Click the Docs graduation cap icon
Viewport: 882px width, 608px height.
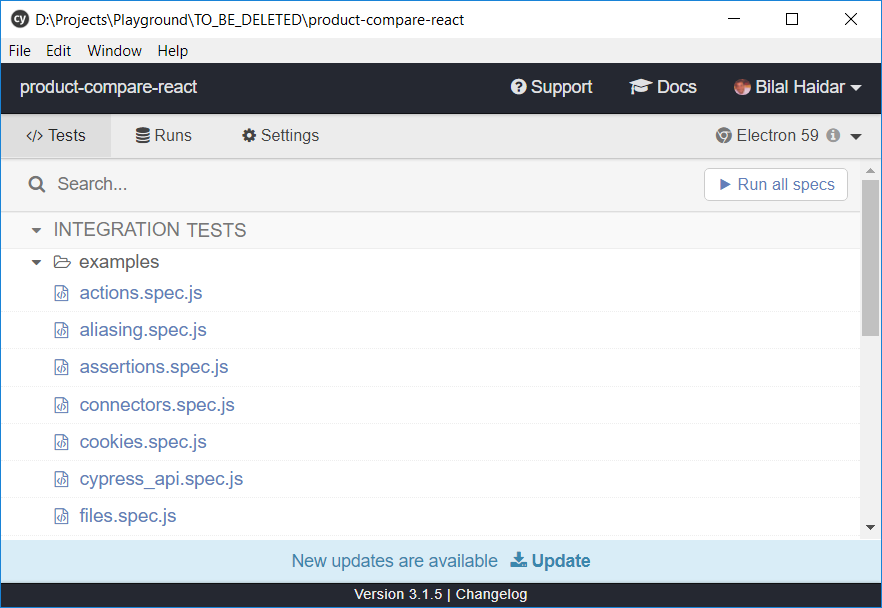tap(640, 88)
